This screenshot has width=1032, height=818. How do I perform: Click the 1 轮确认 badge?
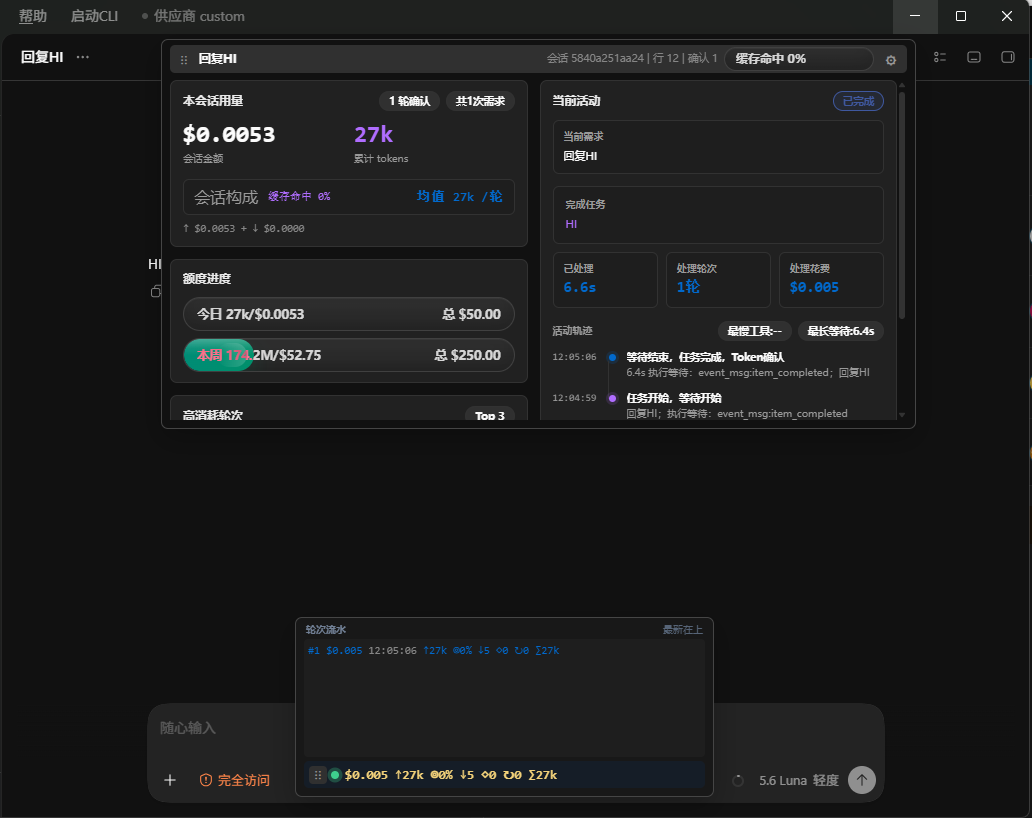(x=409, y=101)
